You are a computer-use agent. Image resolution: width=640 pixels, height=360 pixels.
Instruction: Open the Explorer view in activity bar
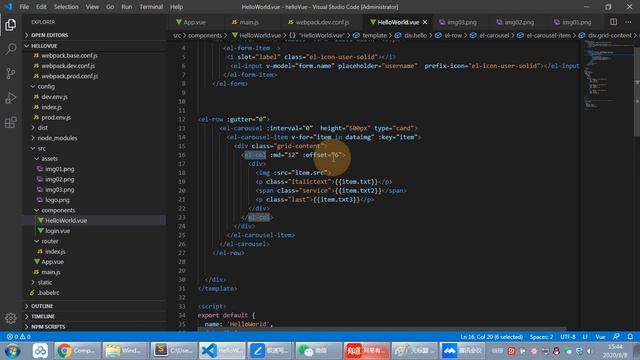pyautogui.click(x=11, y=25)
